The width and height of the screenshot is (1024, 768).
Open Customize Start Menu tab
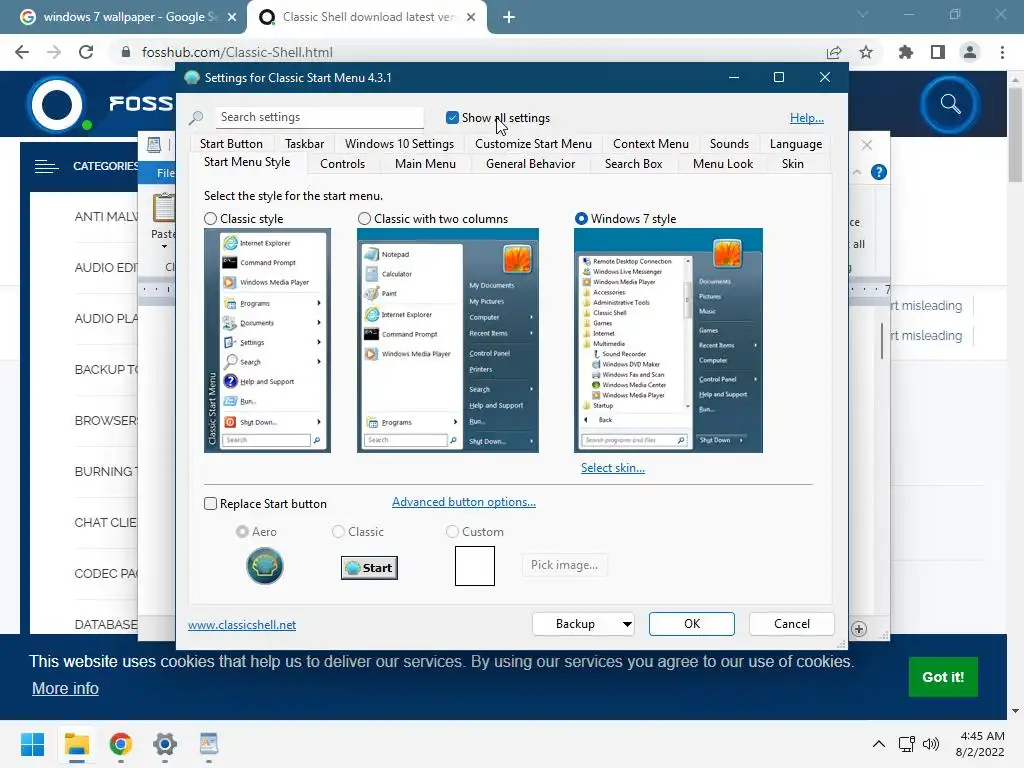(x=533, y=144)
